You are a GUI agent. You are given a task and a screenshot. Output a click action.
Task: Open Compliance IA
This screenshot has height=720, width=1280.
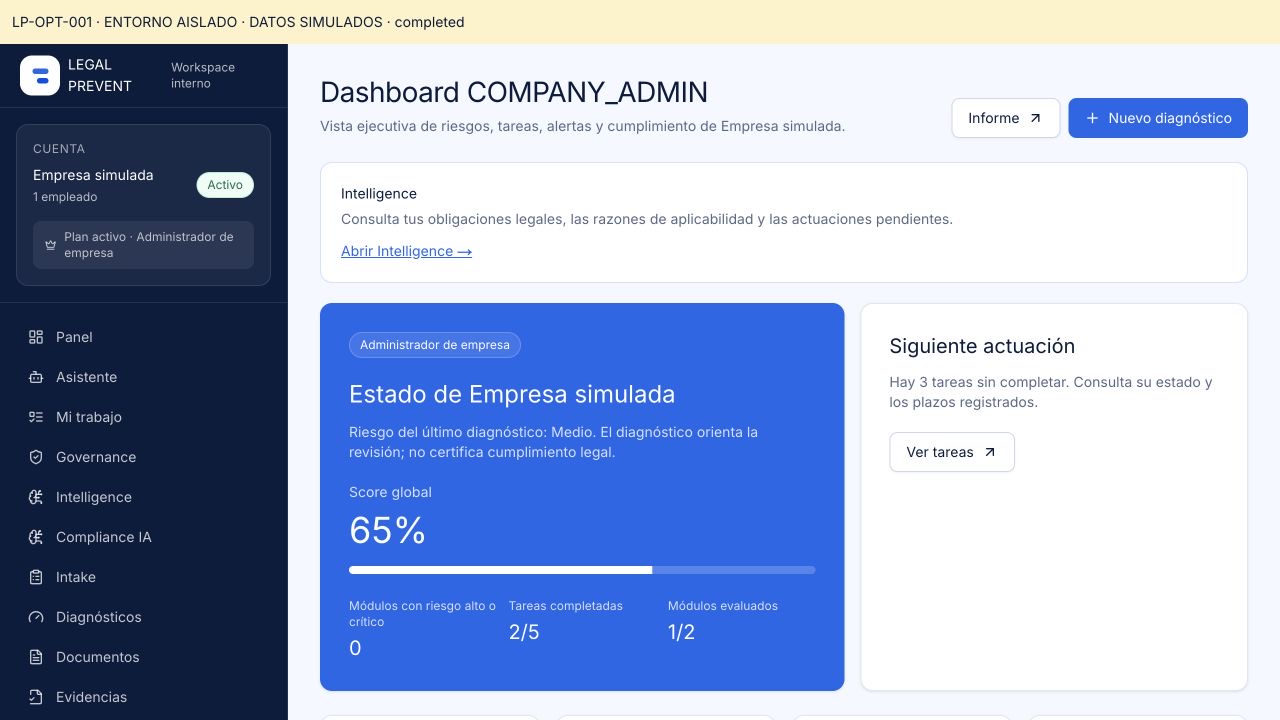(x=144, y=537)
